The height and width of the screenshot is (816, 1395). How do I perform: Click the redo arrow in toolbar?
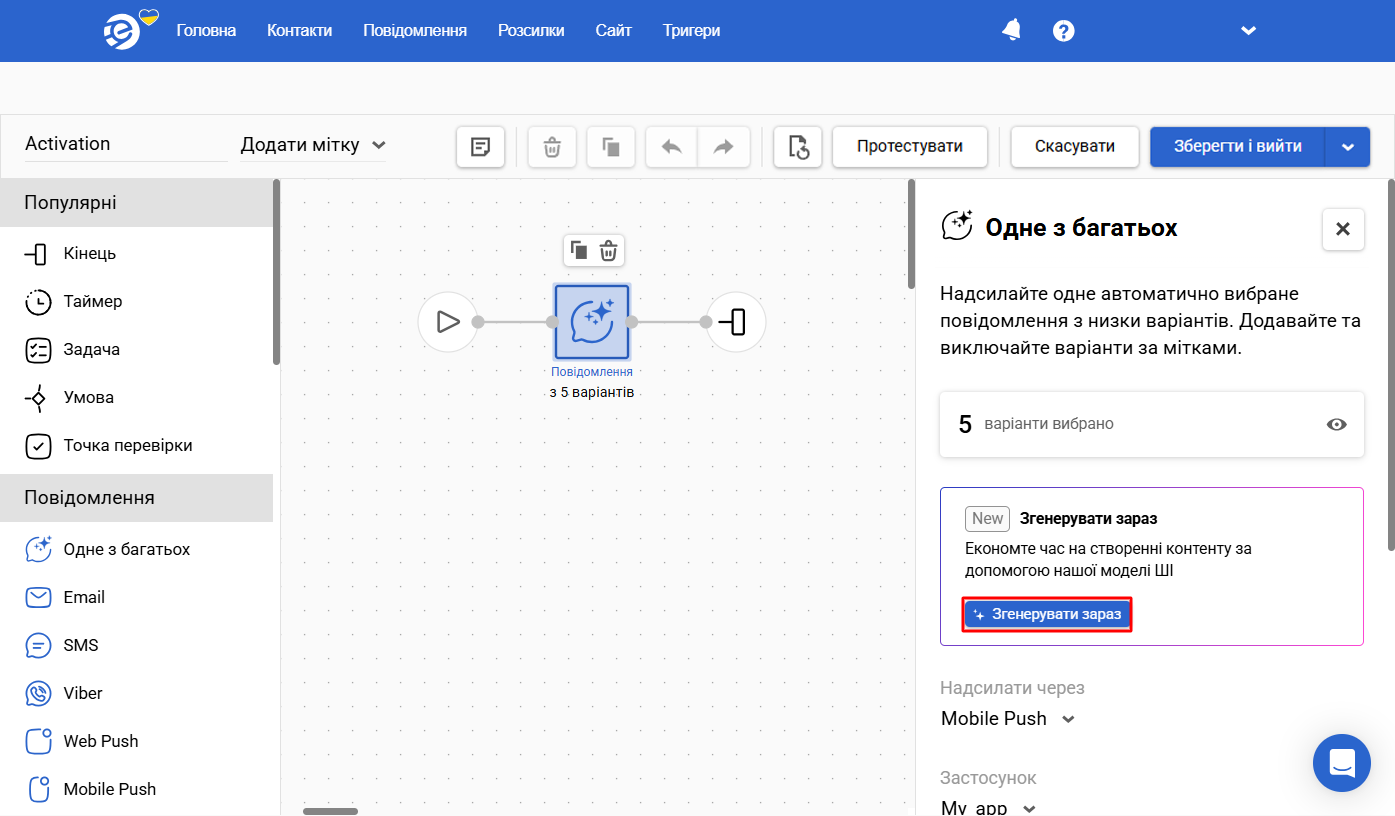pos(723,147)
